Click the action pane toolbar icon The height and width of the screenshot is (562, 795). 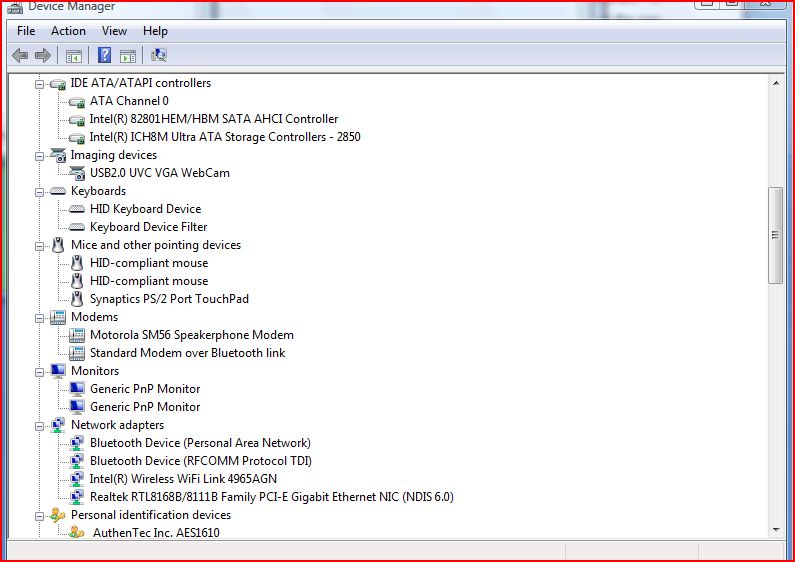tap(128, 56)
